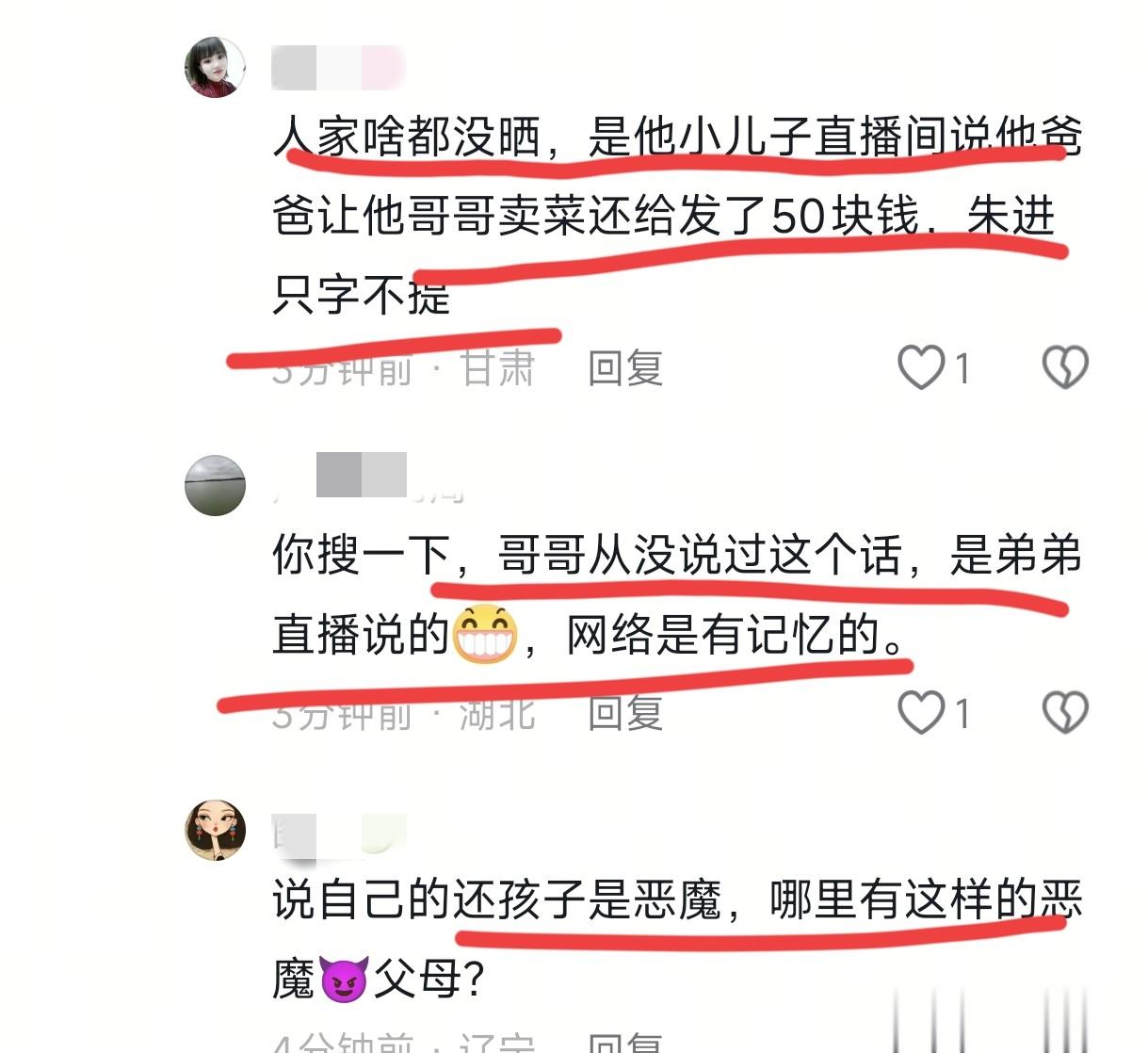Tap broken-heart dislike on the Gansu comment
Screen dimensions: 1148x1053
click(x=1065, y=366)
